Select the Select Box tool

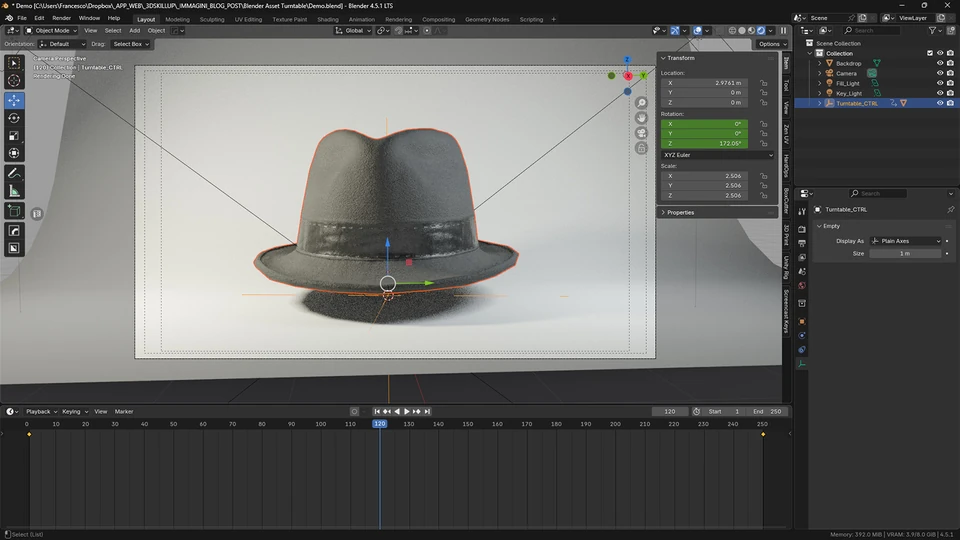pyautogui.click(x=14, y=63)
